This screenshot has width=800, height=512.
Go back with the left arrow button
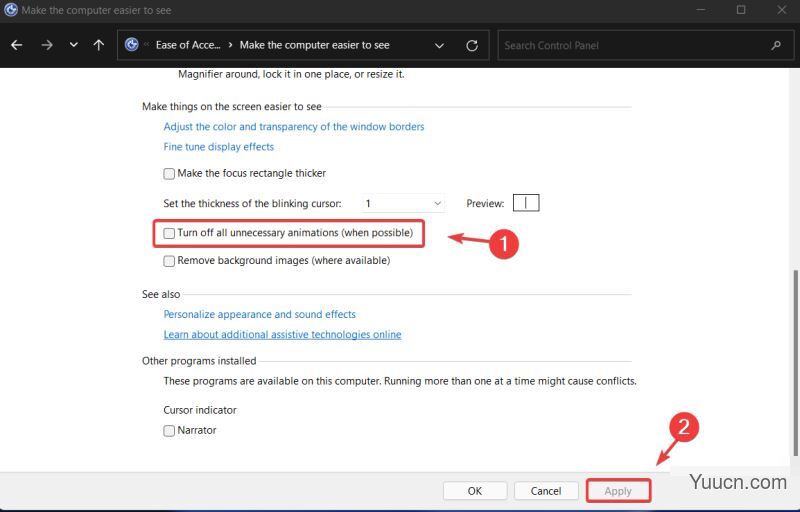click(x=17, y=45)
